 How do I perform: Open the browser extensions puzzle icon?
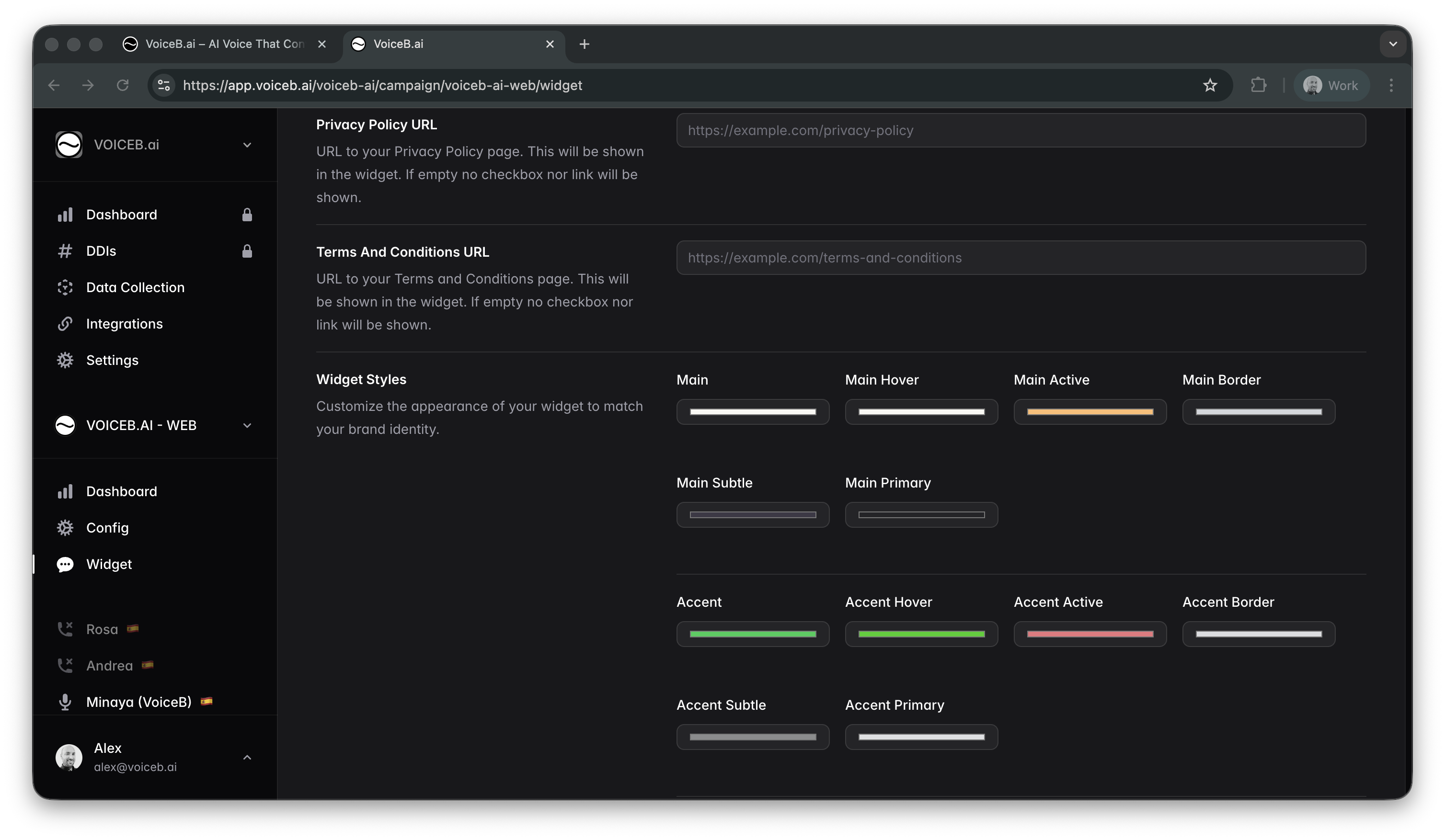point(1258,85)
